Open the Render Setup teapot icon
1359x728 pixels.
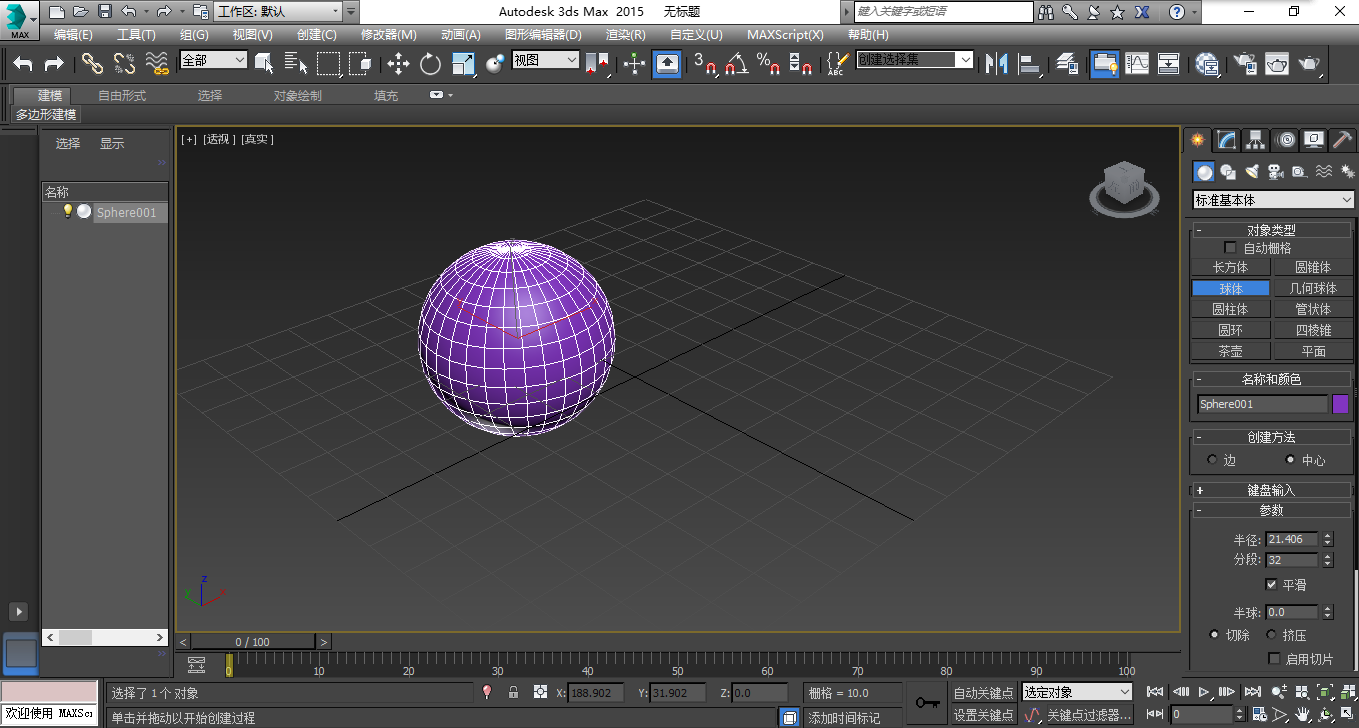click(1245, 64)
